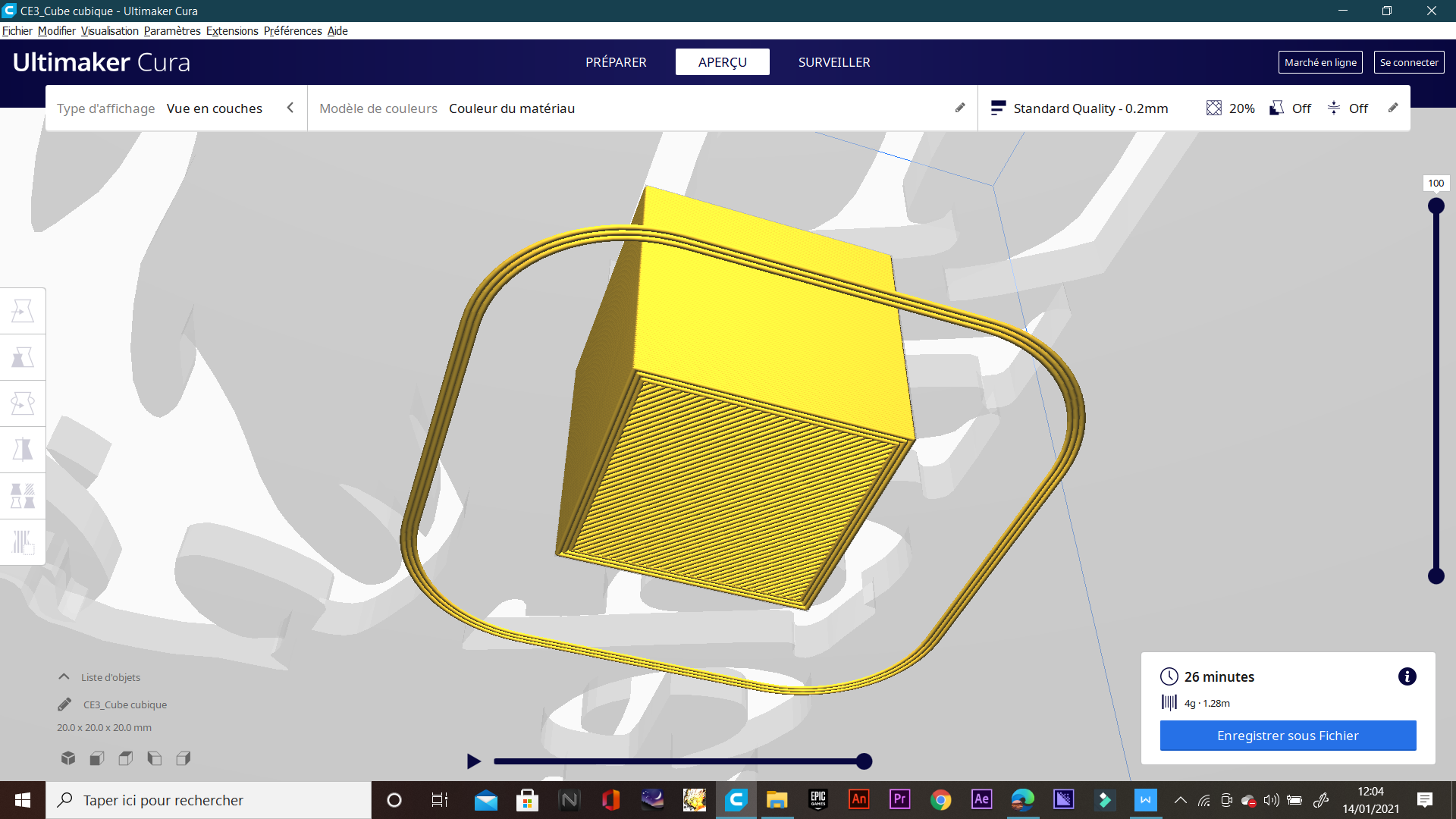This screenshot has width=1456, height=819.
Task: Edit the color scheme pencil icon
Action: pos(960,108)
